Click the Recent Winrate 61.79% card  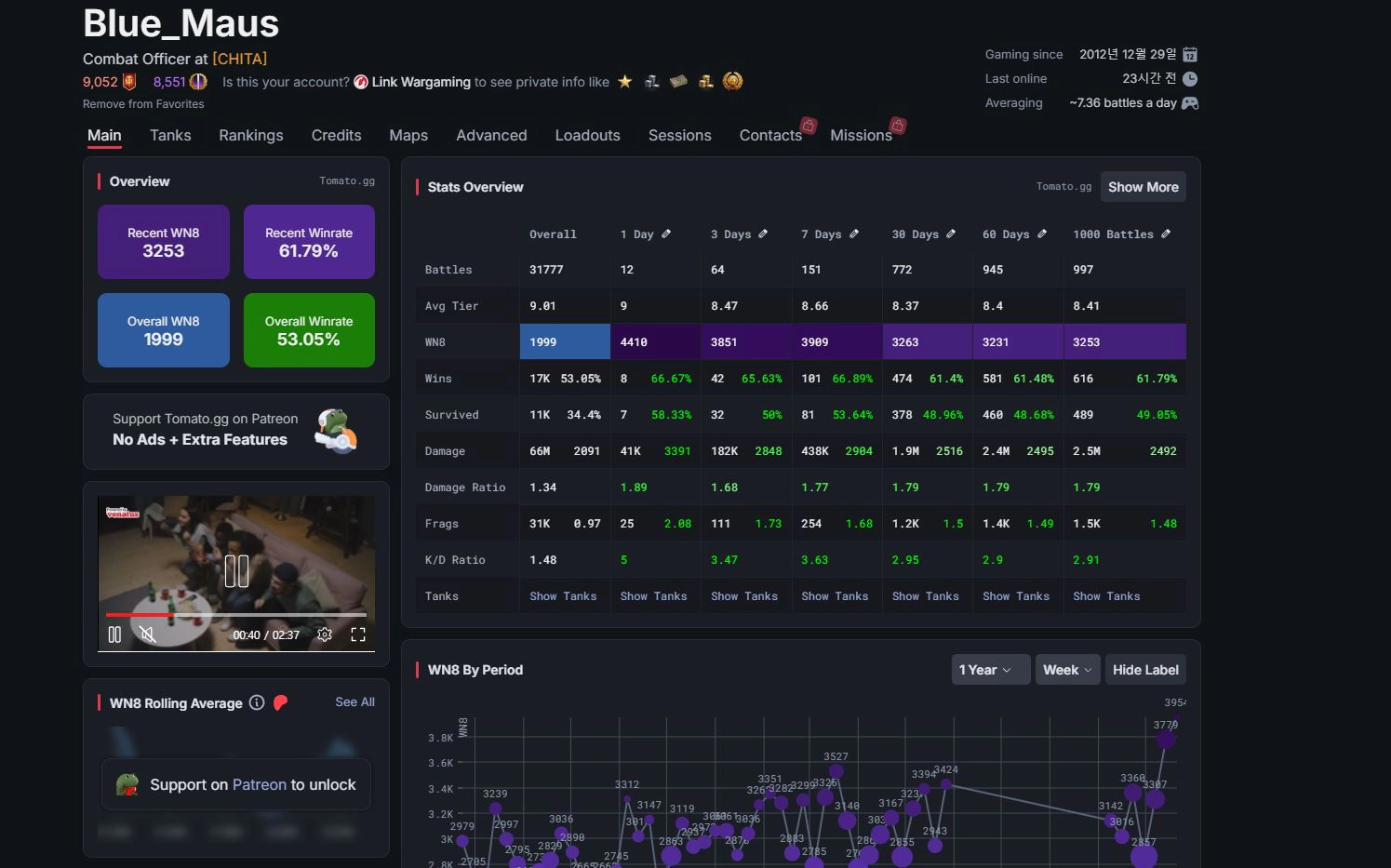pos(309,242)
